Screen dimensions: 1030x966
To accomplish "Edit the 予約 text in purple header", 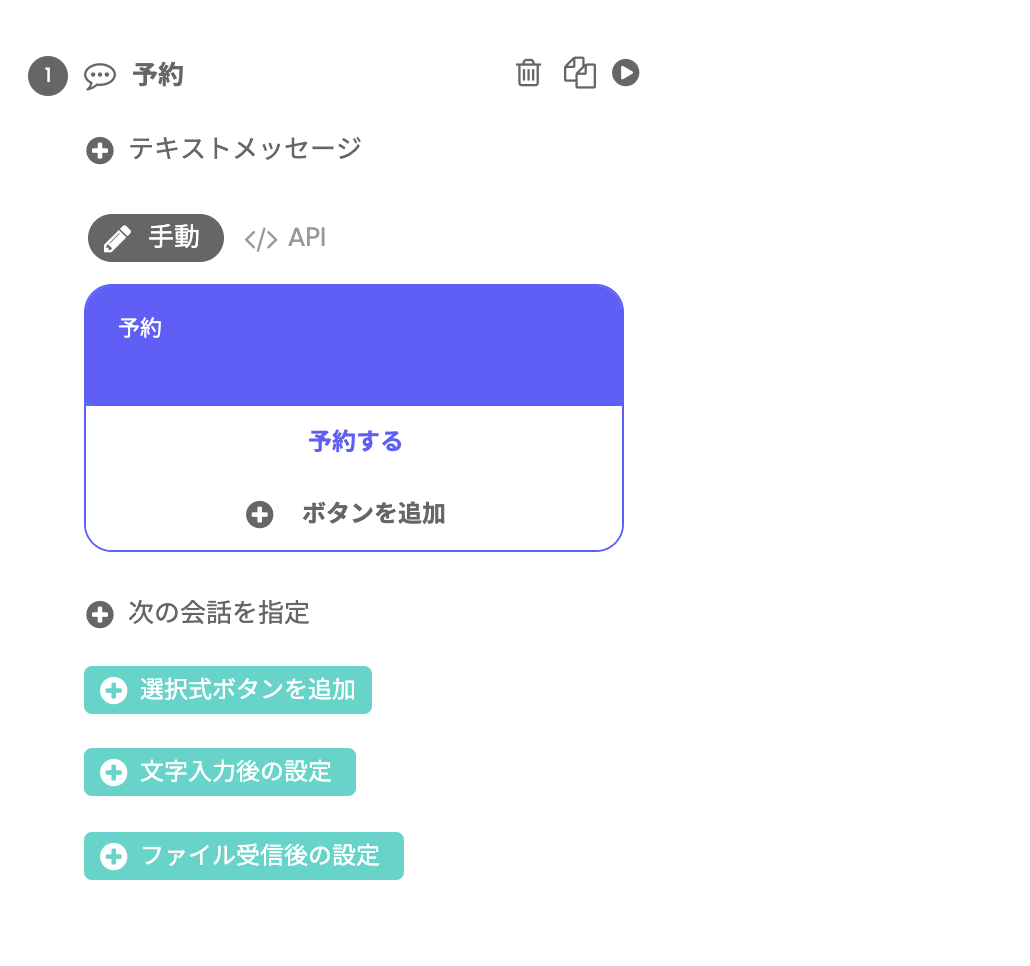I will point(140,328).
